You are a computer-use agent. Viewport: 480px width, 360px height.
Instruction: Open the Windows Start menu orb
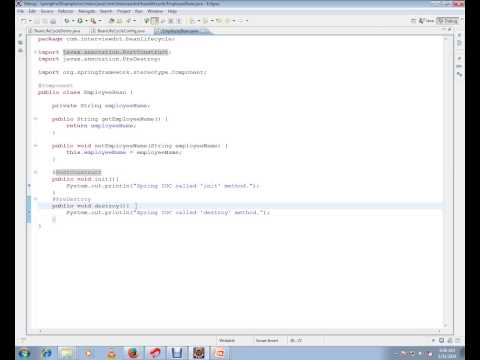click(24, 353)
